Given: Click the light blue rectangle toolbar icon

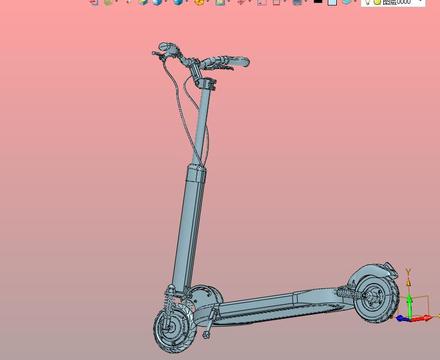Looking at the screenshot, I should coord(332,2).
